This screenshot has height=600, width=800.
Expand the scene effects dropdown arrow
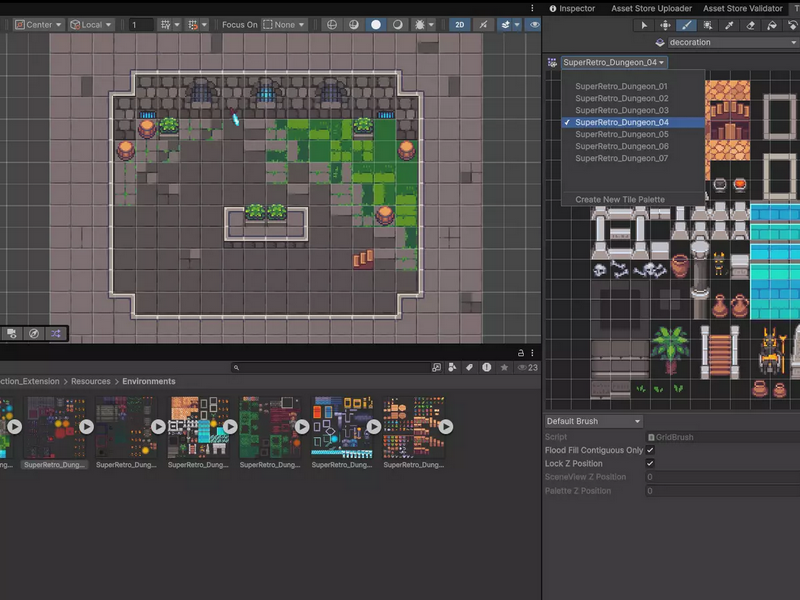pyautogui.click(x=517, y=24)
